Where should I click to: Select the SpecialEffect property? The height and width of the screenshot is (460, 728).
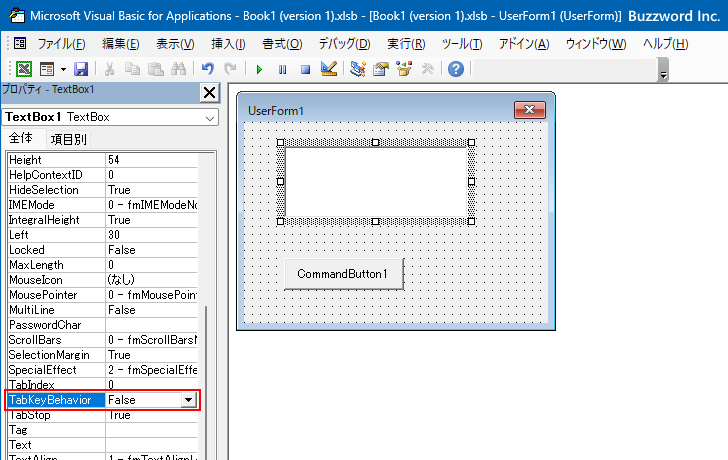[57, 370]
